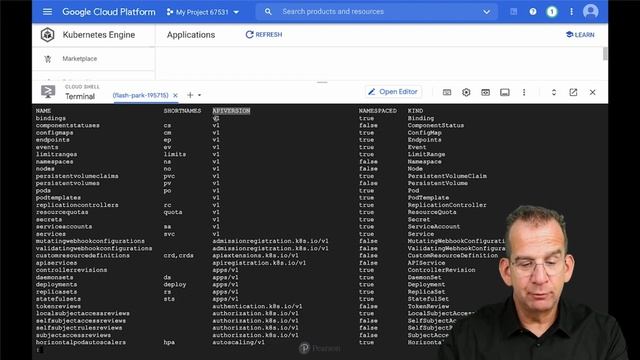Click the Cloud Shell terminal icon

pyautogui.click(x=48, y=92)
